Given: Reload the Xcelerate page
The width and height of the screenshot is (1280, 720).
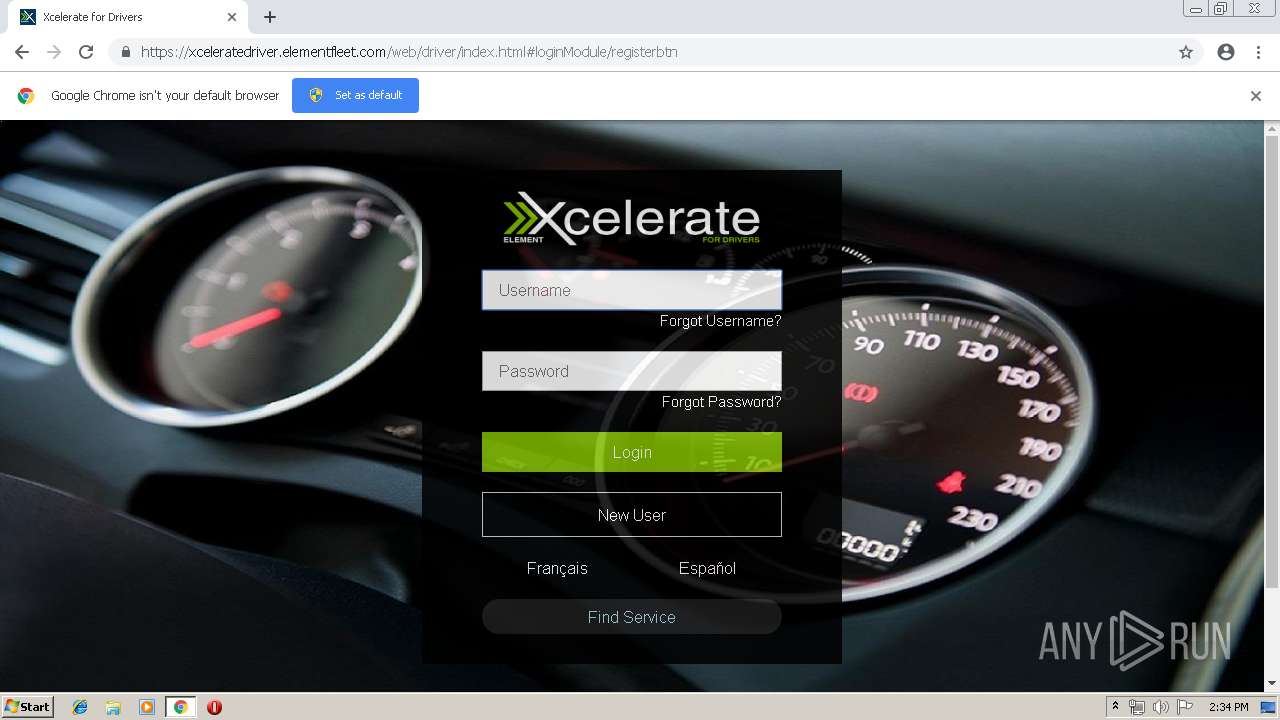Looking at the screenshot, I should [86, 52].
